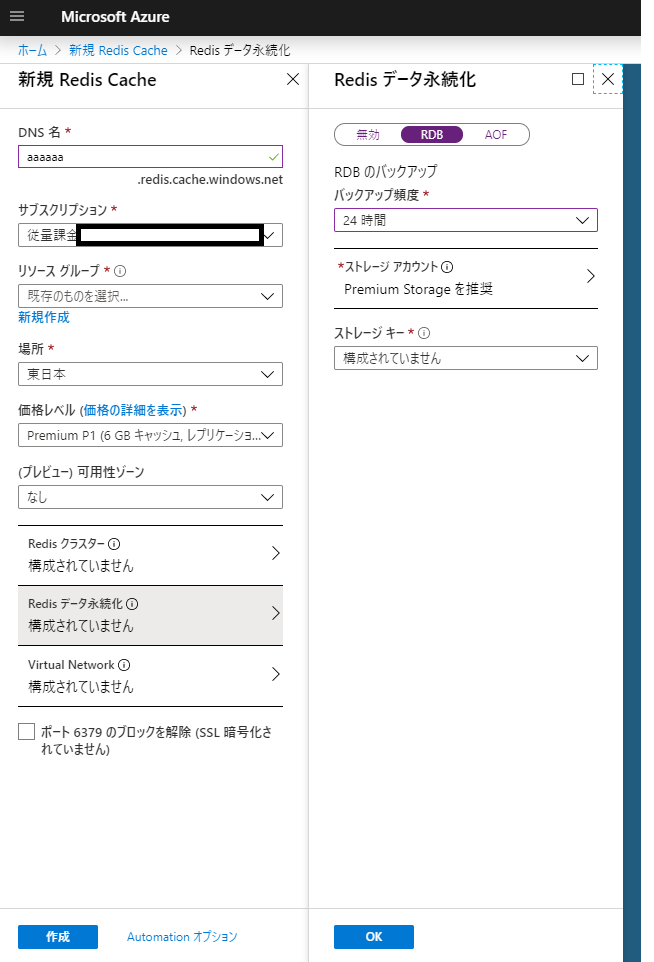Image resolution: width=654 pixels, height=962 pixels.
Task: Click the green DNS validation checkmark
Action: (x=274, y=157)
